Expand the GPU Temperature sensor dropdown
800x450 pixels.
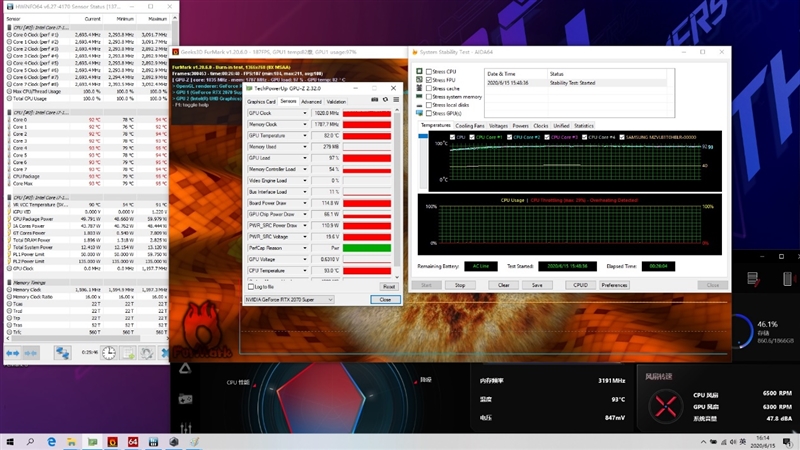[305, 135]
